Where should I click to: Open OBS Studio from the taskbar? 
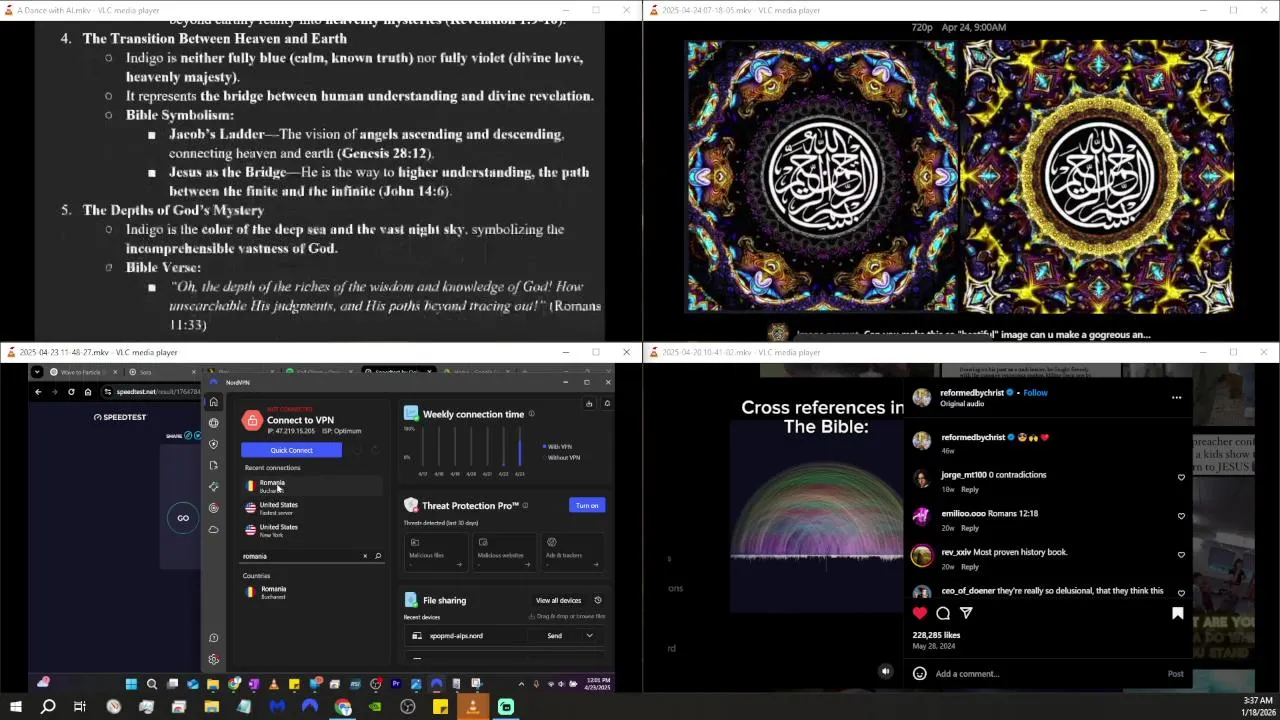point(408,707)
